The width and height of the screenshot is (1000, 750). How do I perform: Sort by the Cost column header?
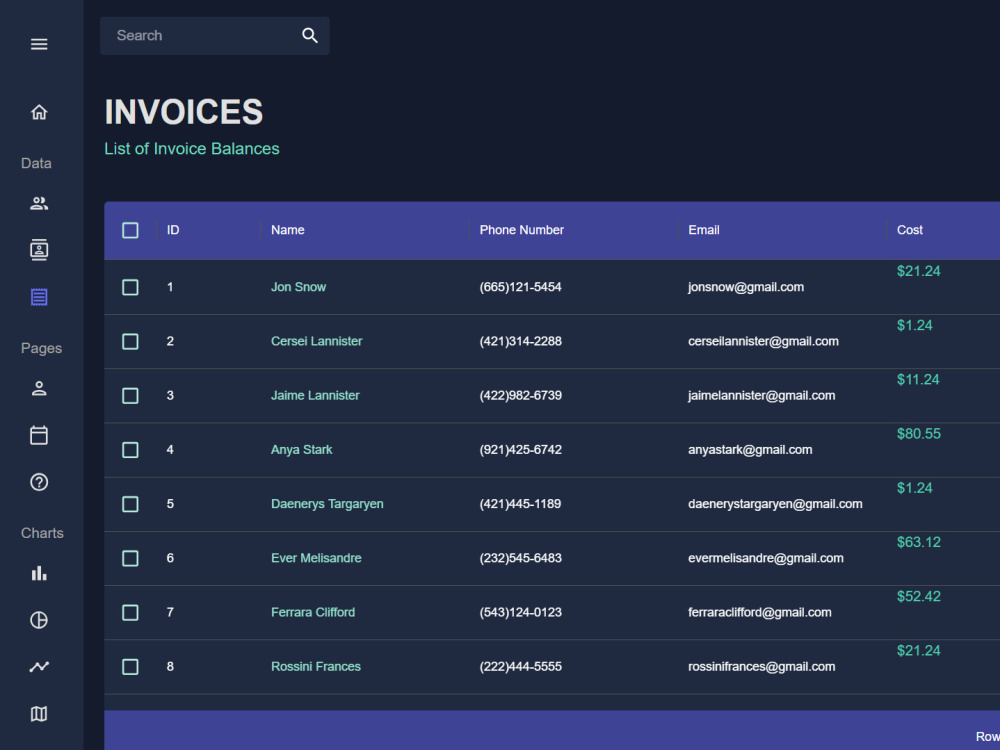[x=910, y=230]
